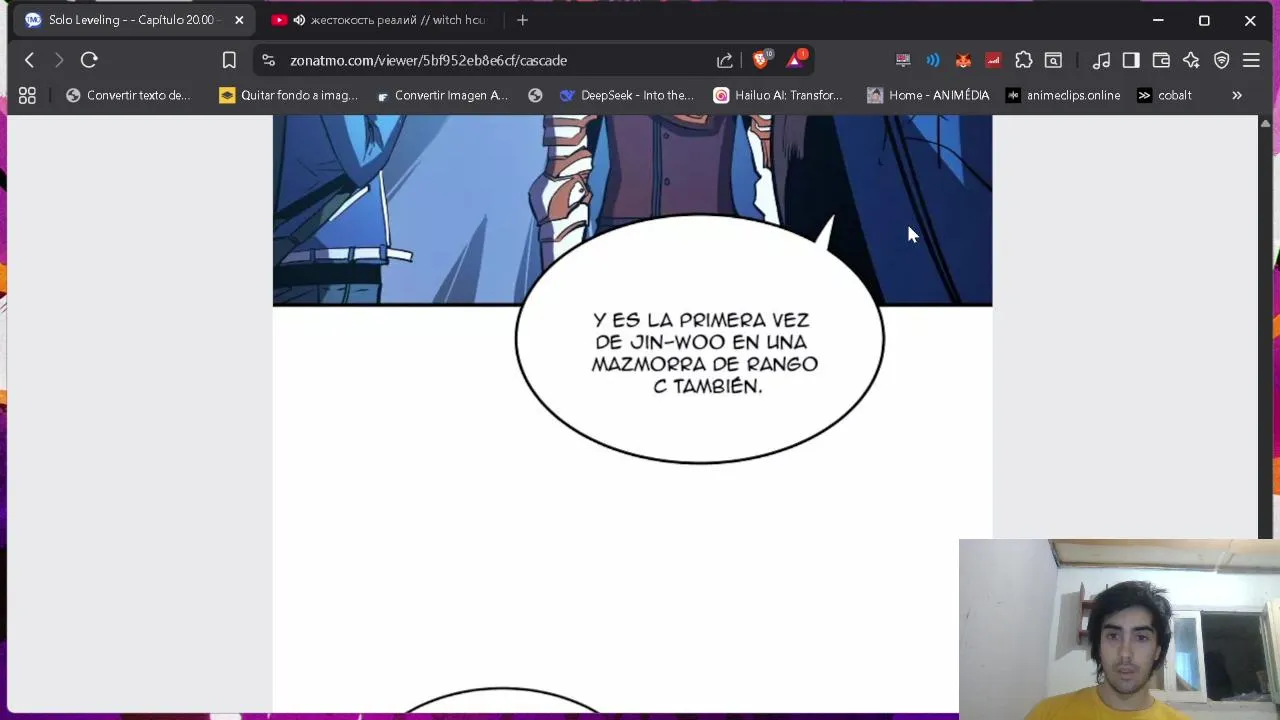Click the monitor extension icon
Viewport: 1280px width, 720px height.
pos(903,60)
